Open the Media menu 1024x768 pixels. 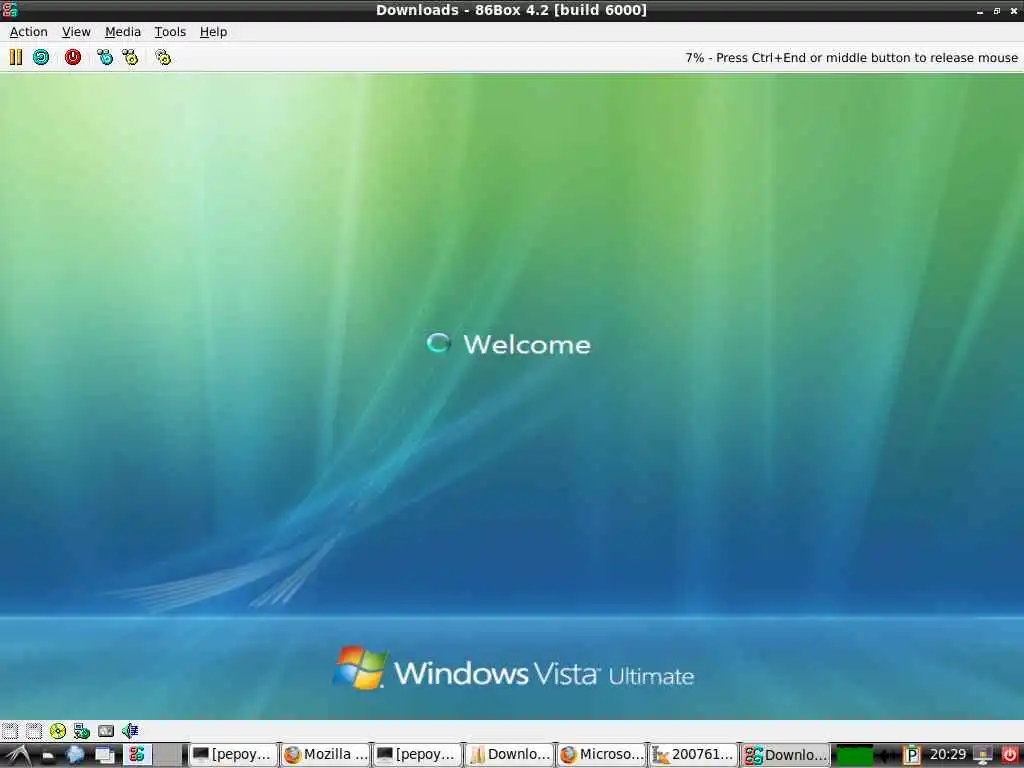pyautogui.click(x=123, y=32)
